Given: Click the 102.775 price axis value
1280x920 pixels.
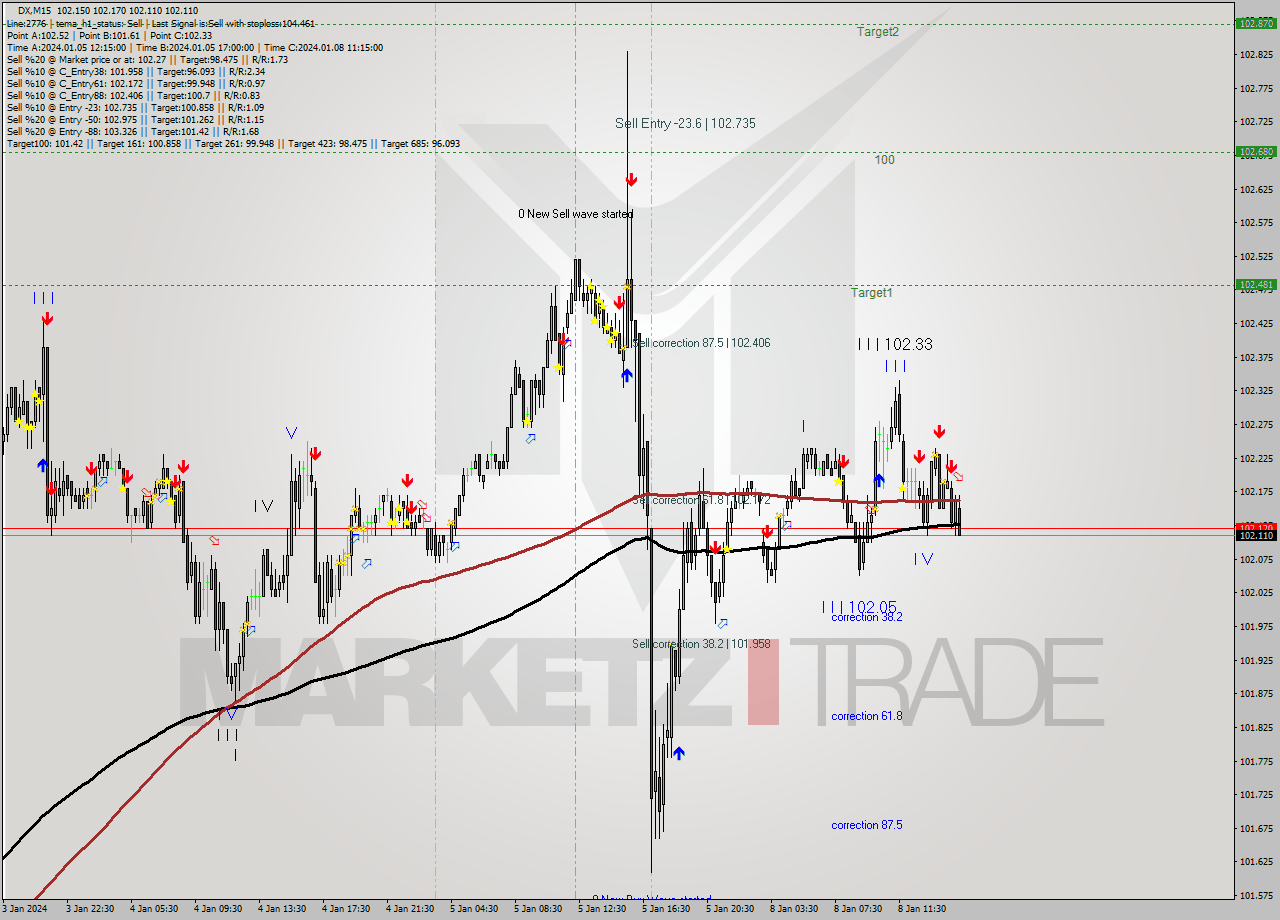Looking at the screenshot, I should (x=1255, y=88).
